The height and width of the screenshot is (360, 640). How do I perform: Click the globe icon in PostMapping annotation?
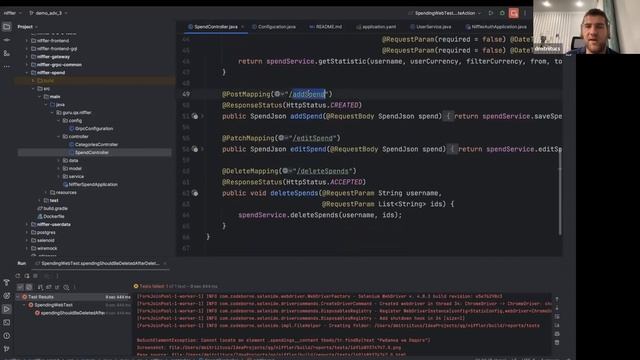(278, 94)
